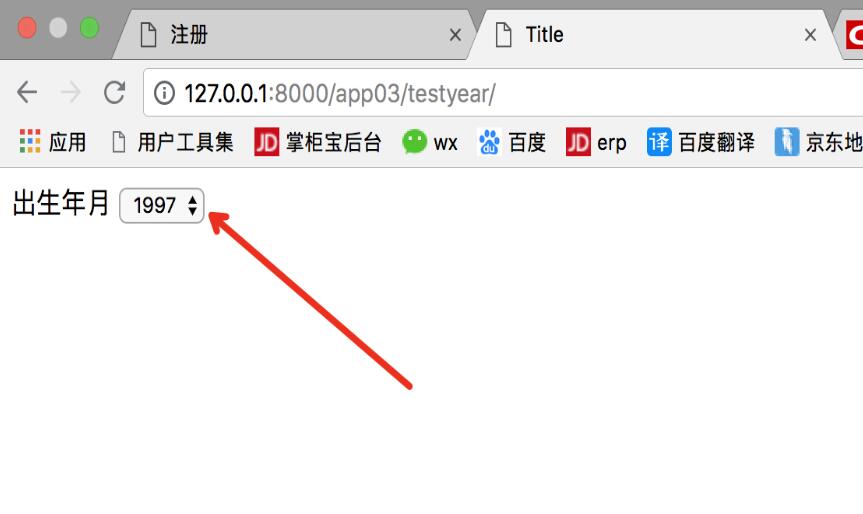This screenshot has height=514, width=863.
Task: Reload the current page
Action: (x=114, y=92)
